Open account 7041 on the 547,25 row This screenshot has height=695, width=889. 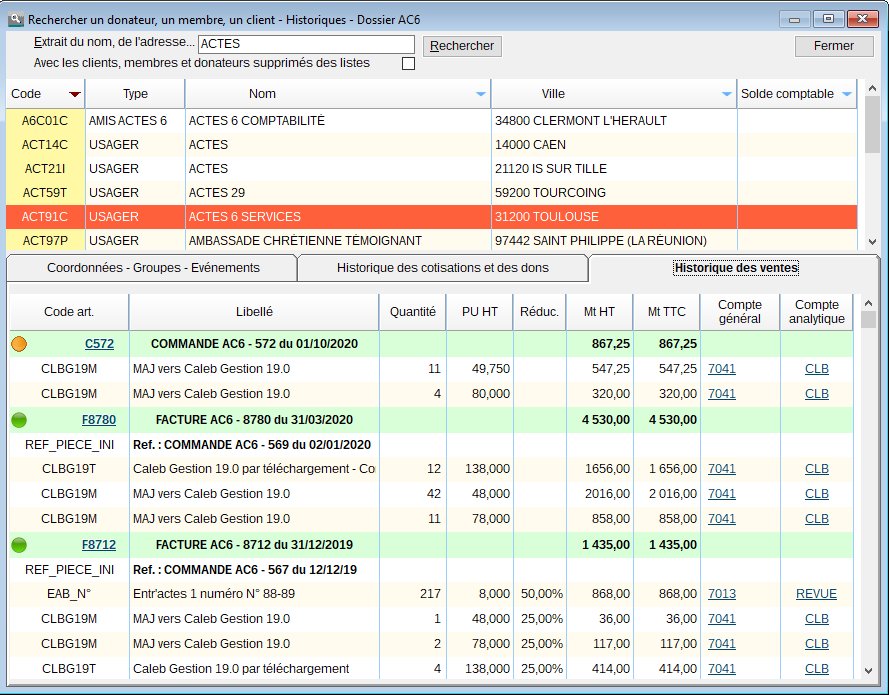pyautogui.click(x=722, y=368)
